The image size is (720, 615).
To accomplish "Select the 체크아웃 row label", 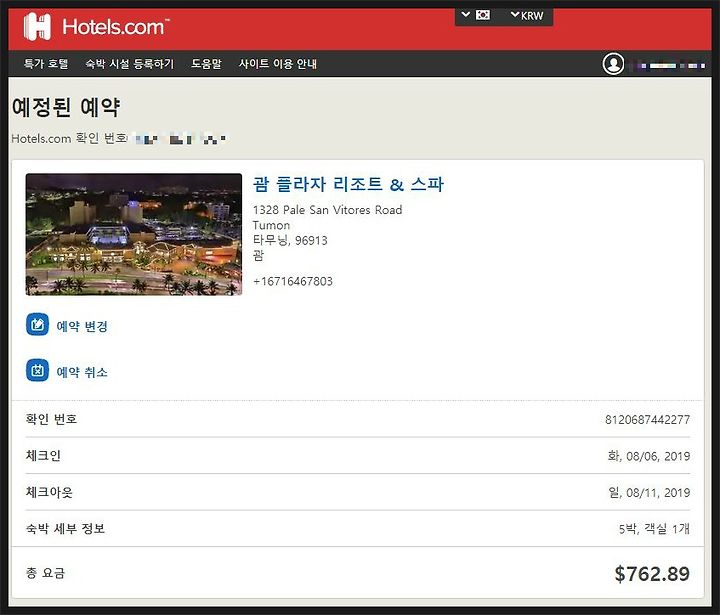I will coord(49,492).
